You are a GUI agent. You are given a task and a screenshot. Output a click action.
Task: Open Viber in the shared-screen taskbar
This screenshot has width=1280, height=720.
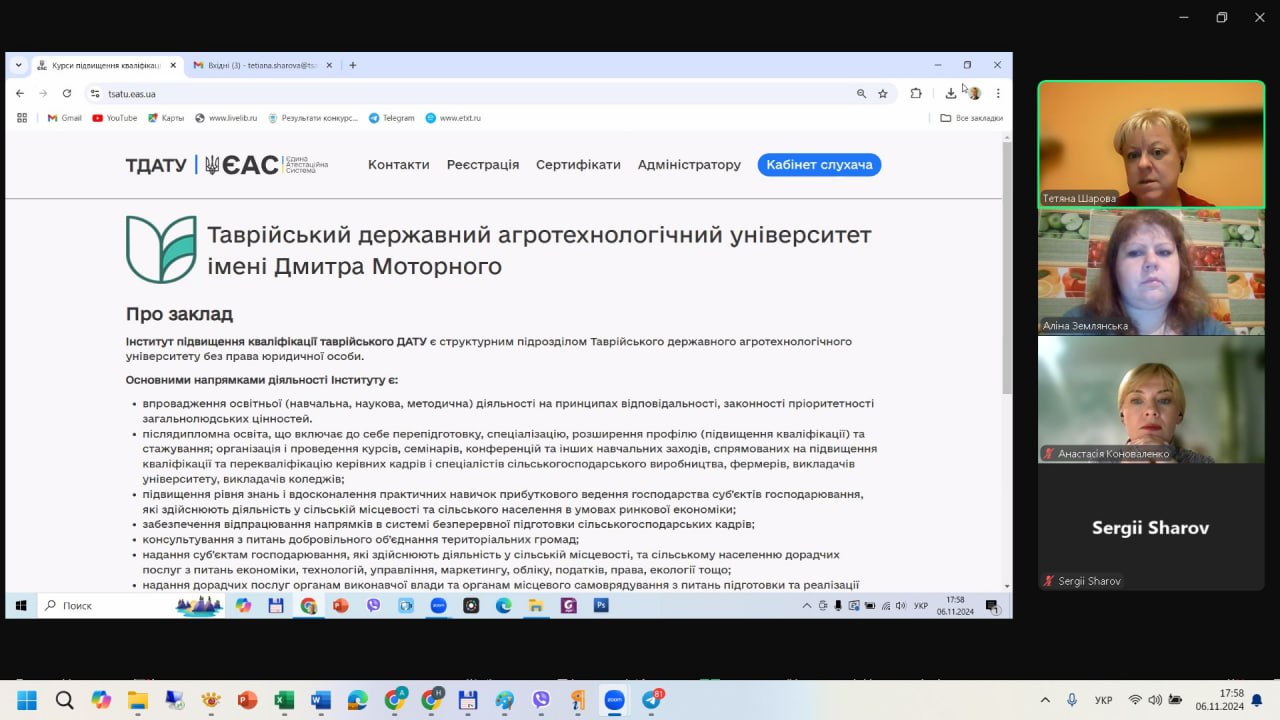tap(373, 605)
